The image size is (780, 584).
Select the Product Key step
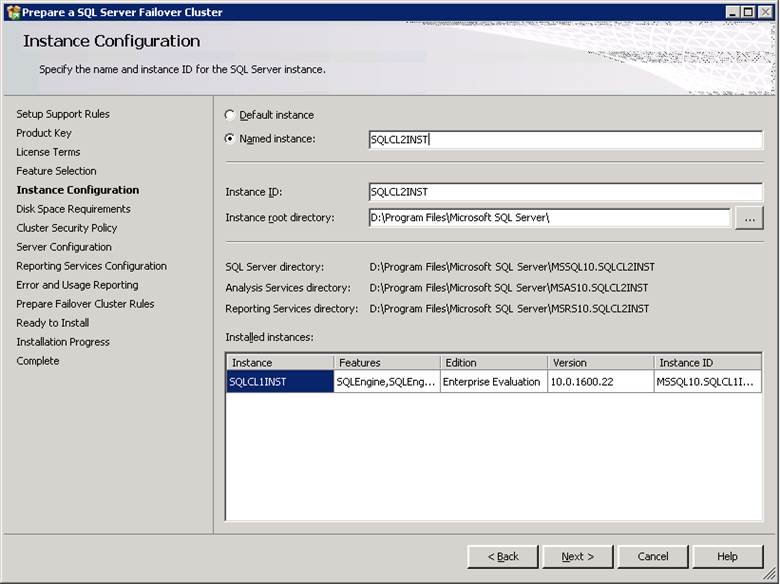tap(44, 133)
